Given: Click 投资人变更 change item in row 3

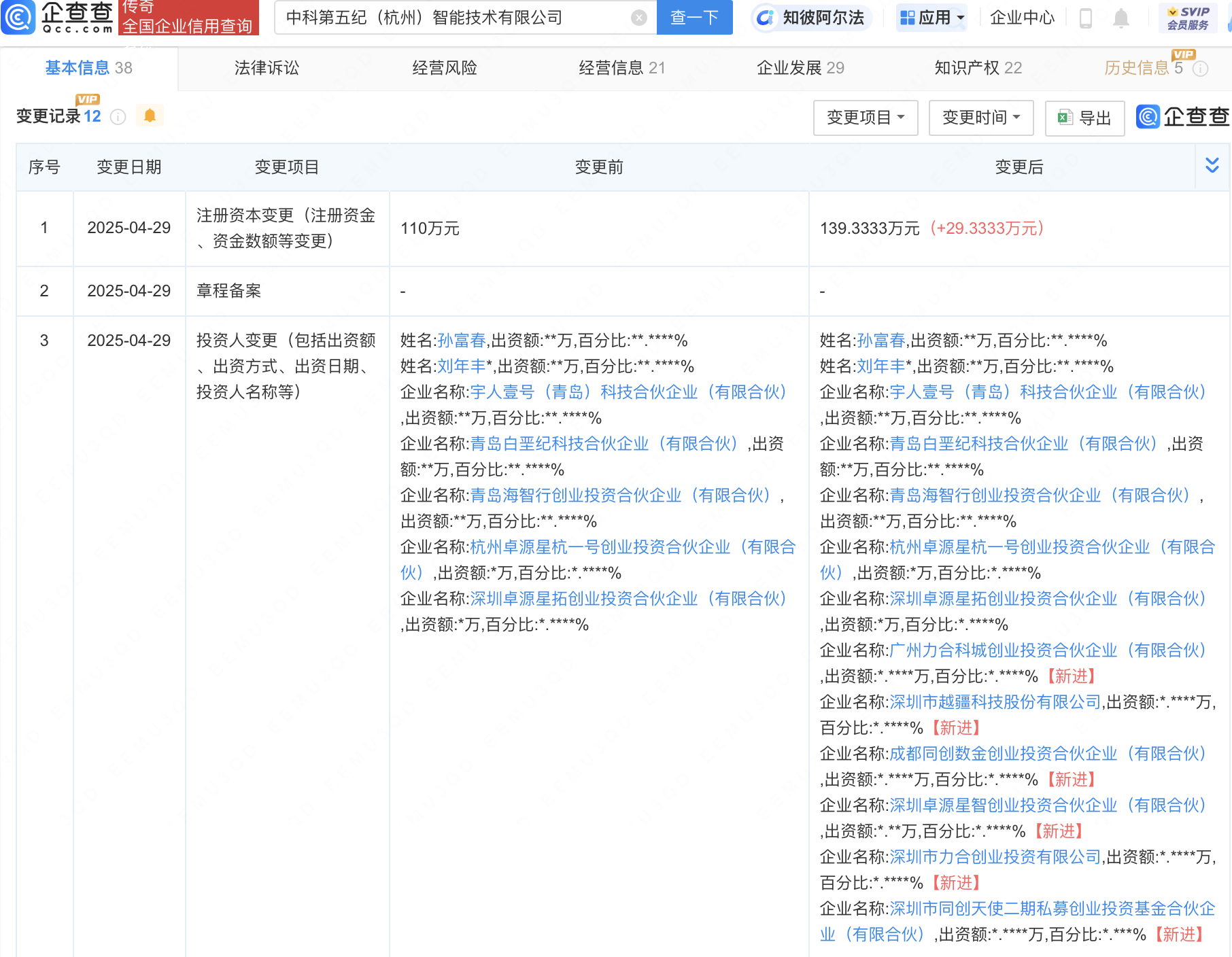Looking at the screenshot, I should (x=286, y=366).
